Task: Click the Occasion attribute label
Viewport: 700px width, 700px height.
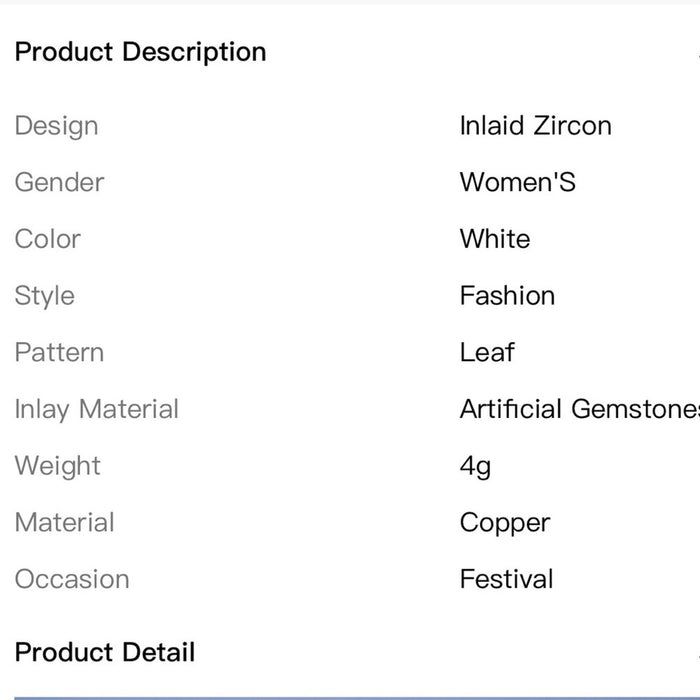Action: 71,579
